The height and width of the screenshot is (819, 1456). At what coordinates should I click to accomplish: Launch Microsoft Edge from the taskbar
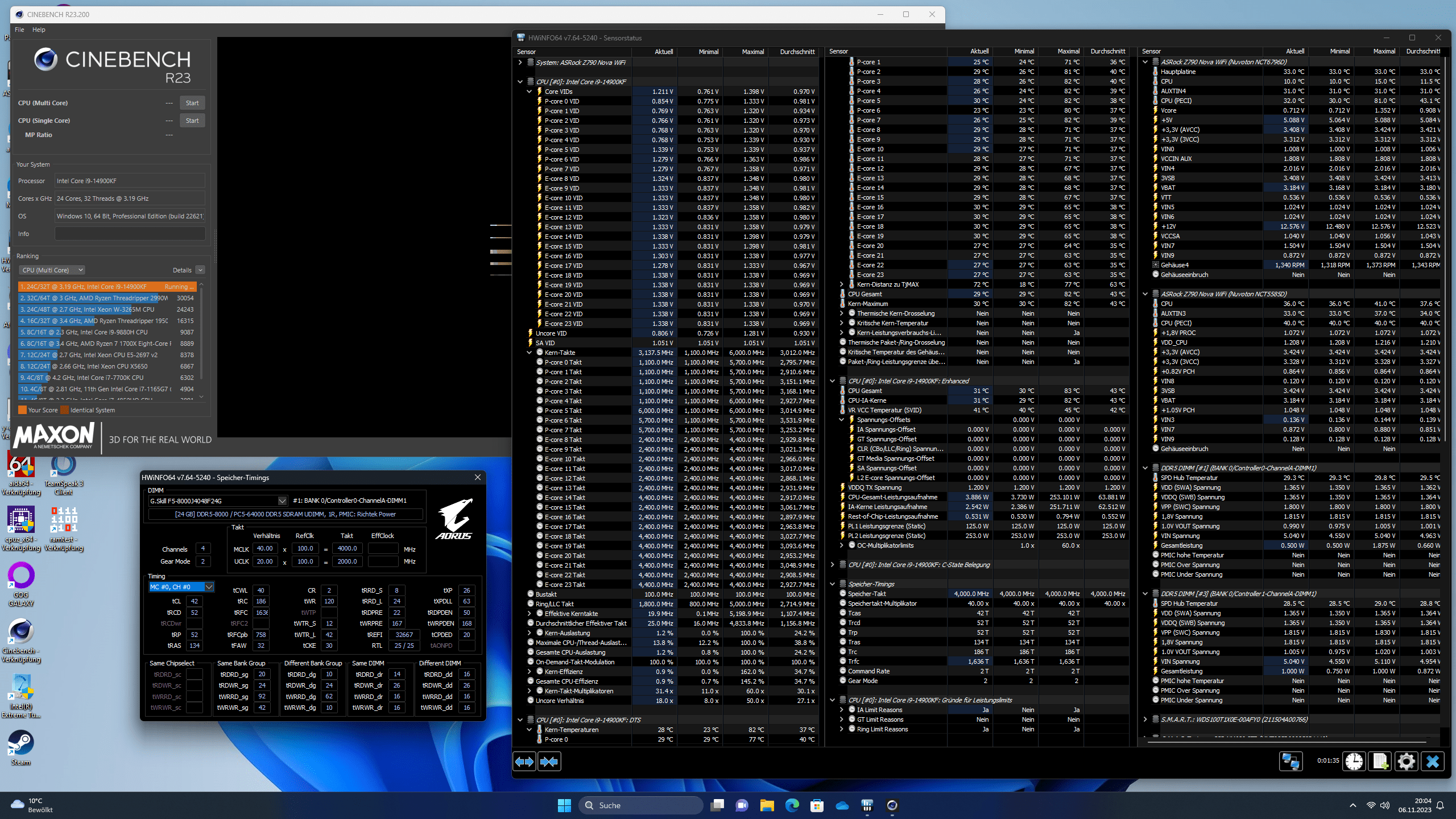click(792, 805)
